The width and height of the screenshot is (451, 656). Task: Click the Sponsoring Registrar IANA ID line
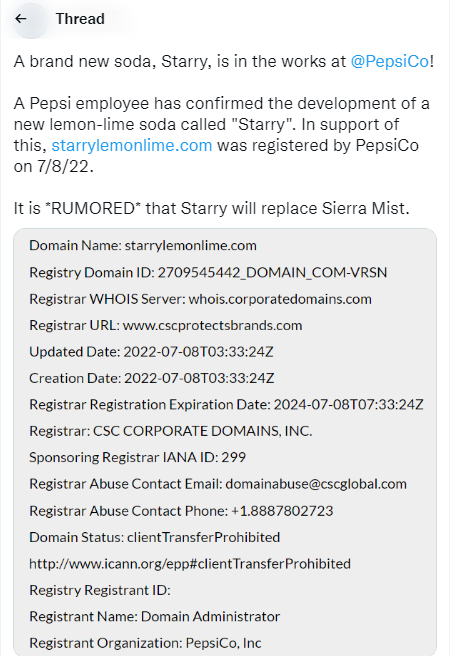tap(137, 457)
